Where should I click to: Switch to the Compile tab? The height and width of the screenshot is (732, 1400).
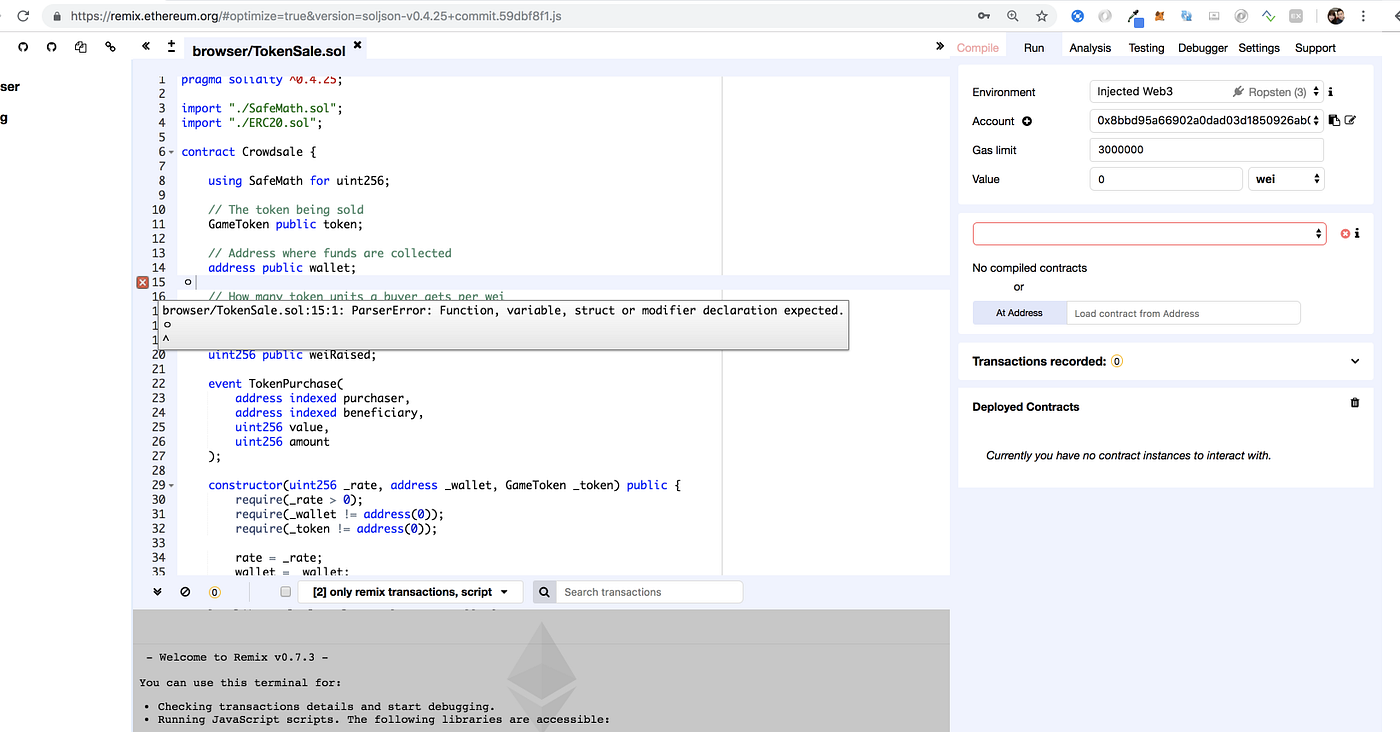pos(978,48)
